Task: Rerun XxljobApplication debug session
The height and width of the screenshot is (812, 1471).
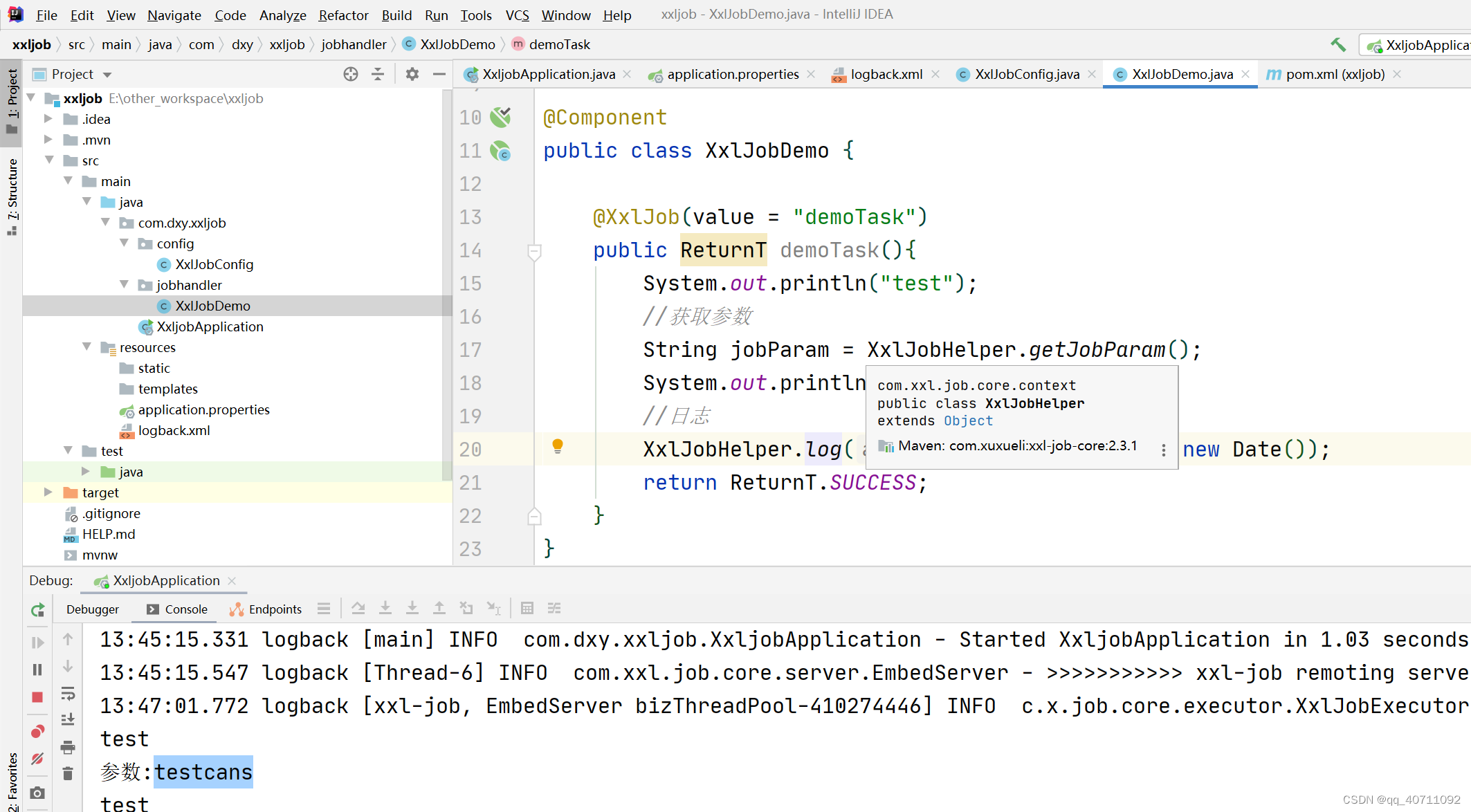Action: point(38,609)
